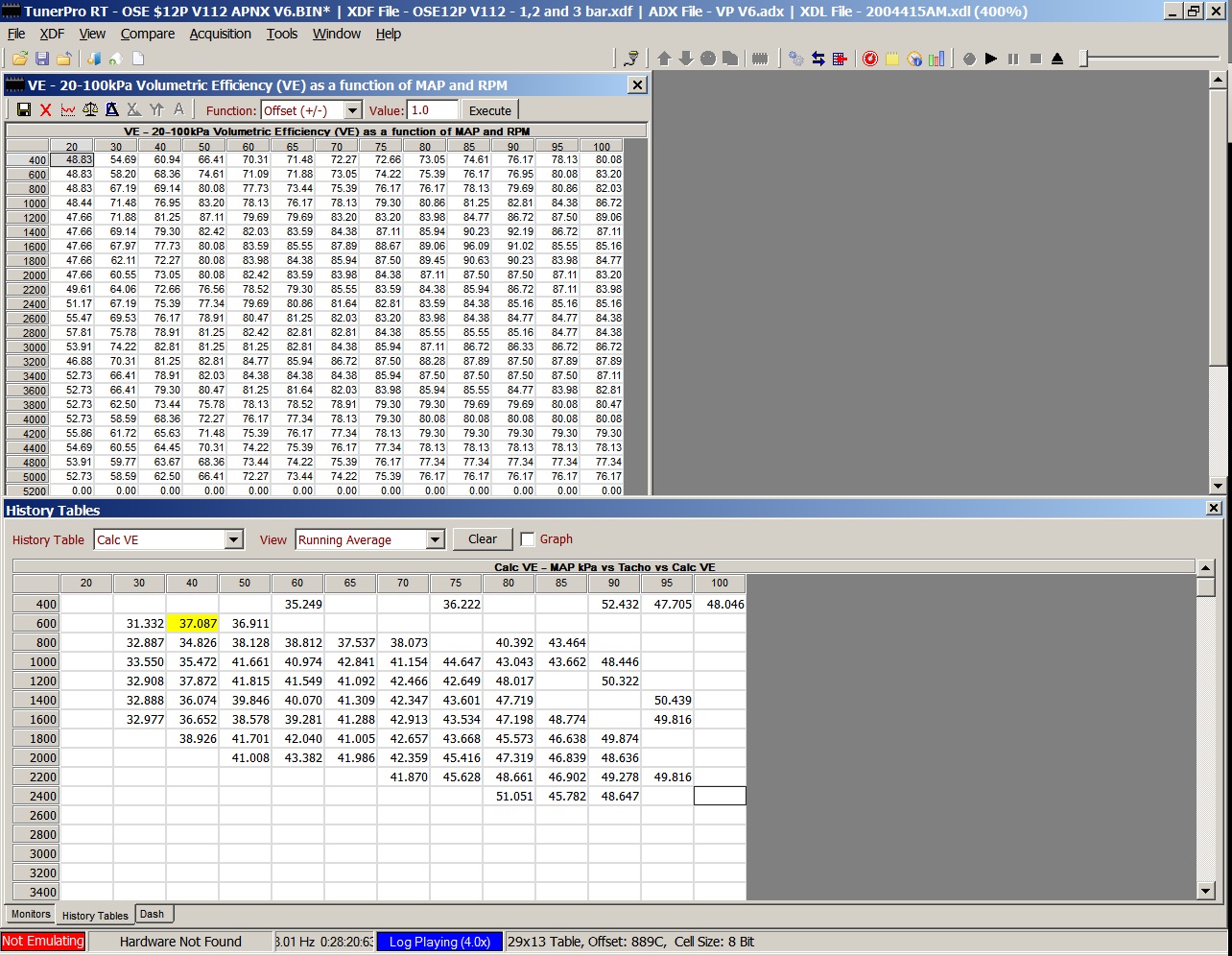Click the table with red arrow icon

coord(841,59)
